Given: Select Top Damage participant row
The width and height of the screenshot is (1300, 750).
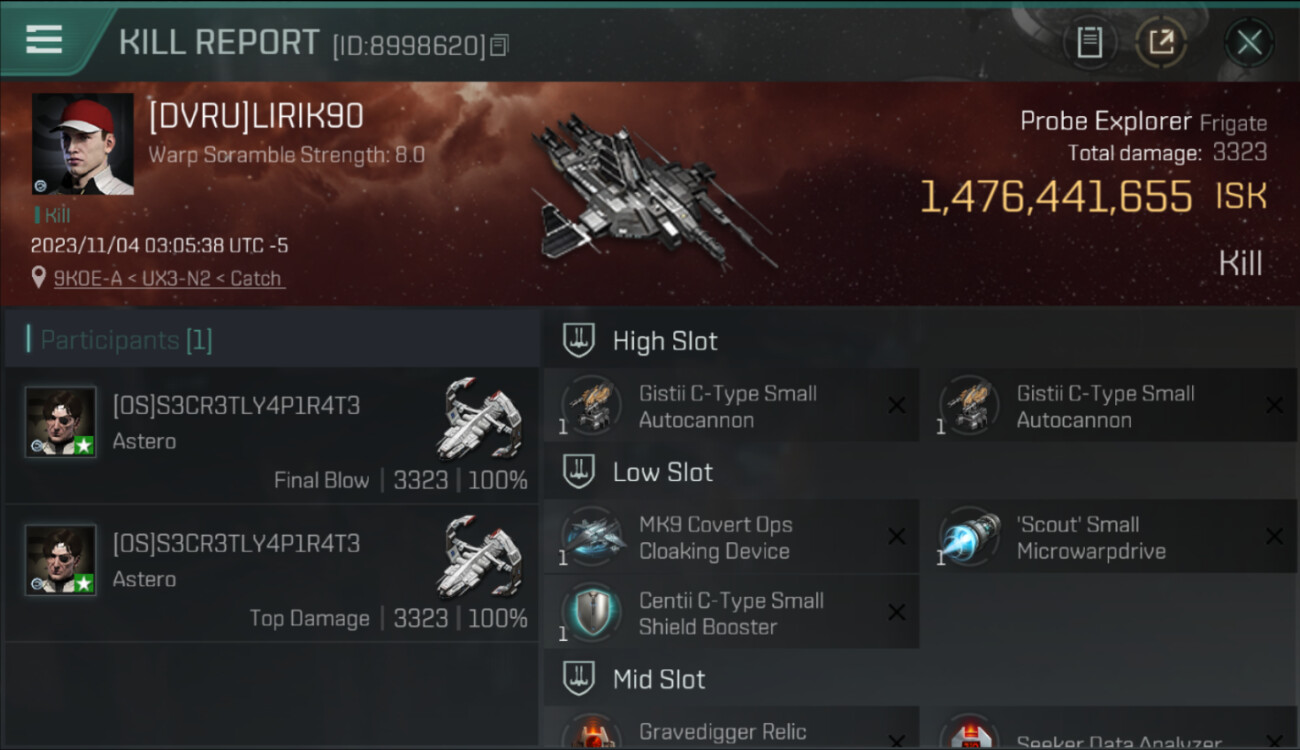Looking at the screenshot, I should pos(272,573).
